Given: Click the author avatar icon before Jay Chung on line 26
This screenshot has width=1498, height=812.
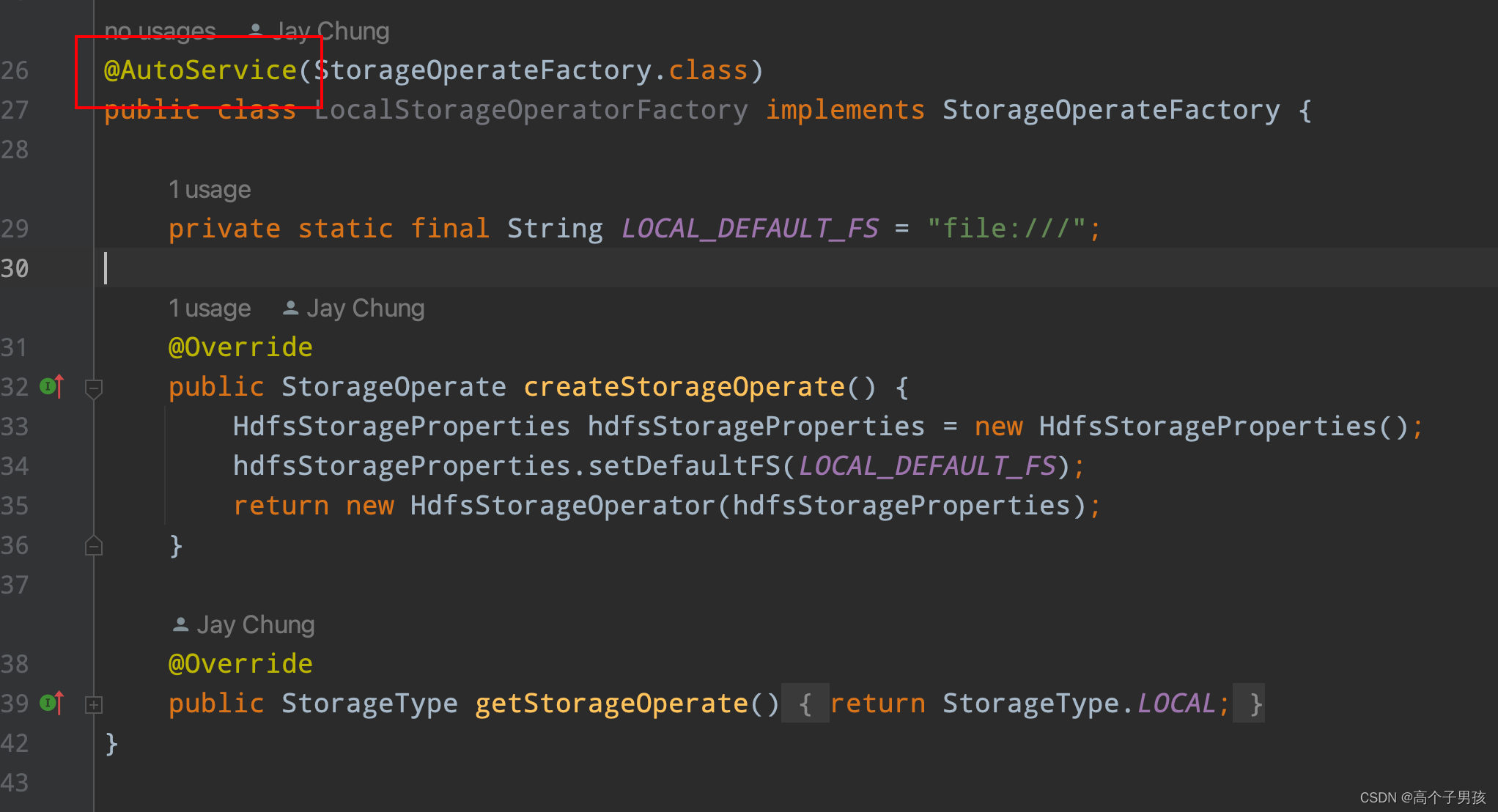Looking at the screenshot, I should [256, 30].
